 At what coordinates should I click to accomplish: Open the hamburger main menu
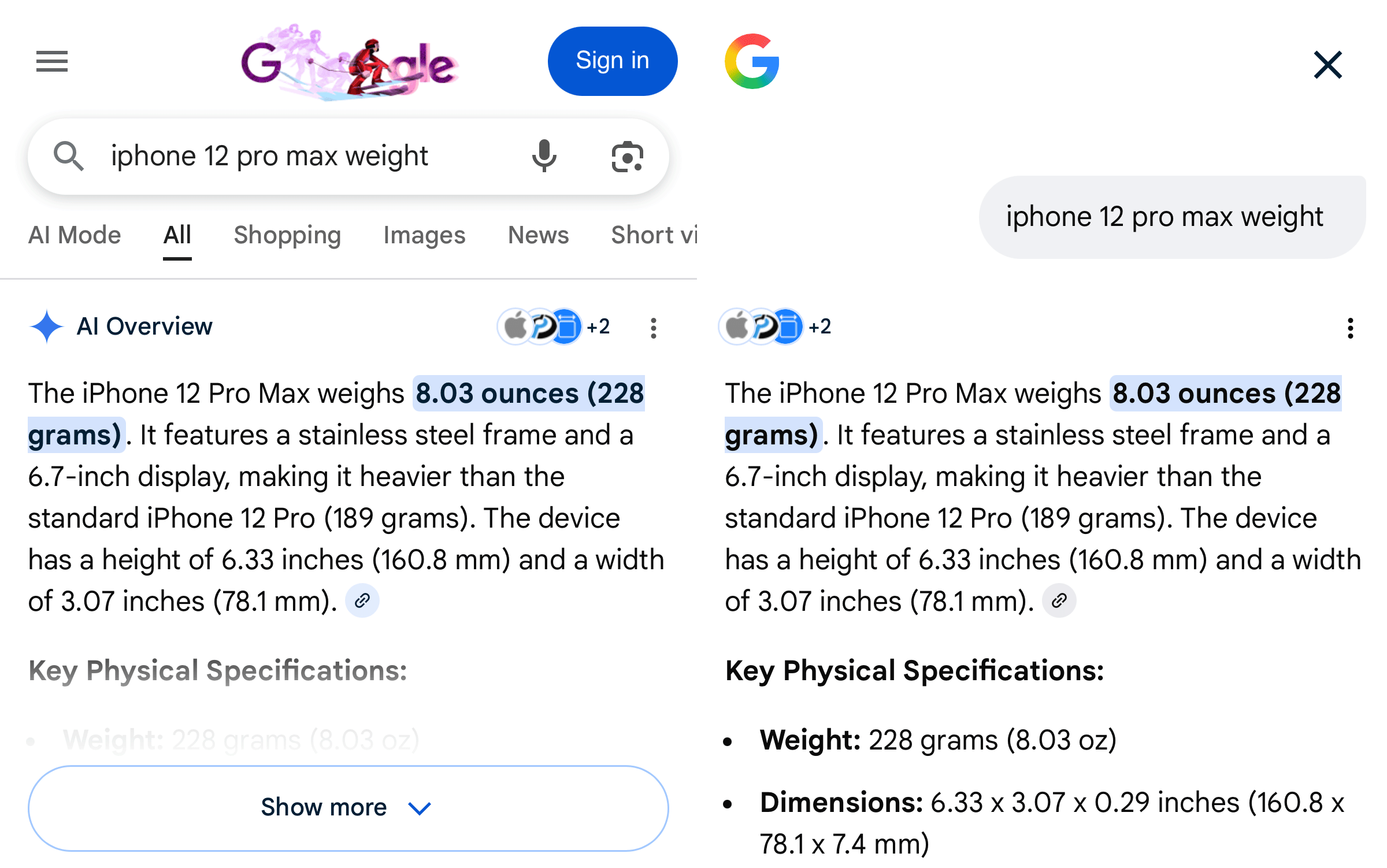pyautogui.click(x=52, y=61)
